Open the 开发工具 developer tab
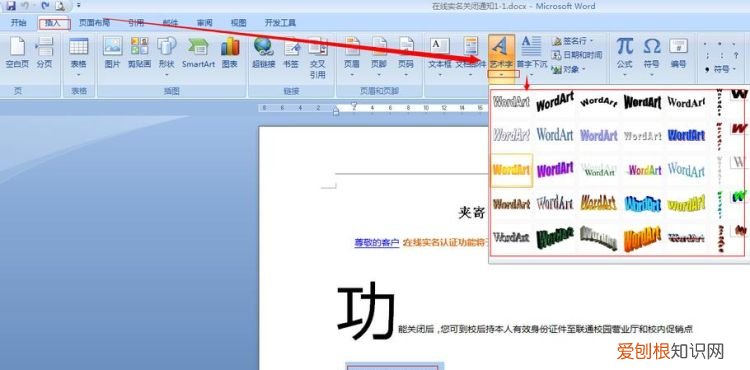This screenshot has height=370, width=750. click(x=280, y=22)
